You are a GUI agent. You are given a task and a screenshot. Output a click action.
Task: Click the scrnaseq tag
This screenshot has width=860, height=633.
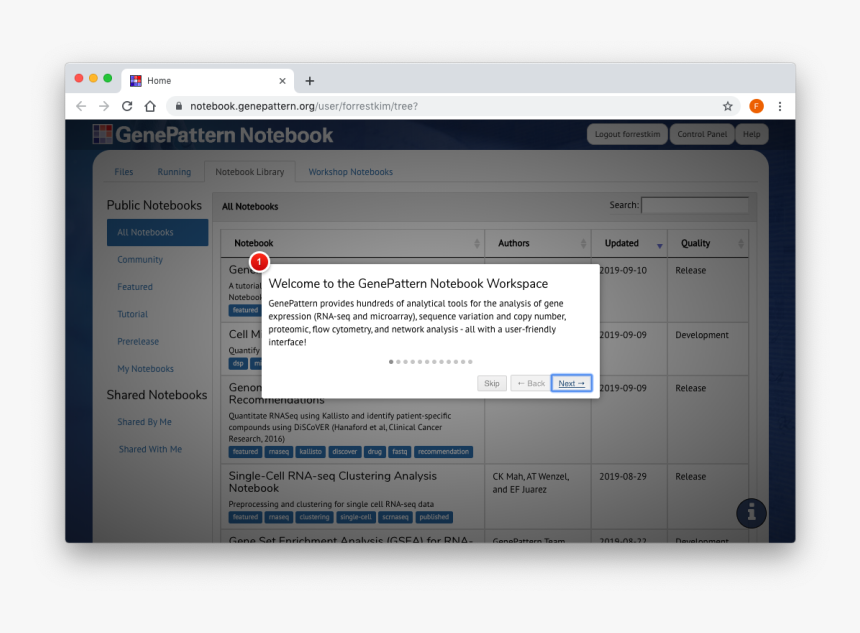click(x=395, y=517)
